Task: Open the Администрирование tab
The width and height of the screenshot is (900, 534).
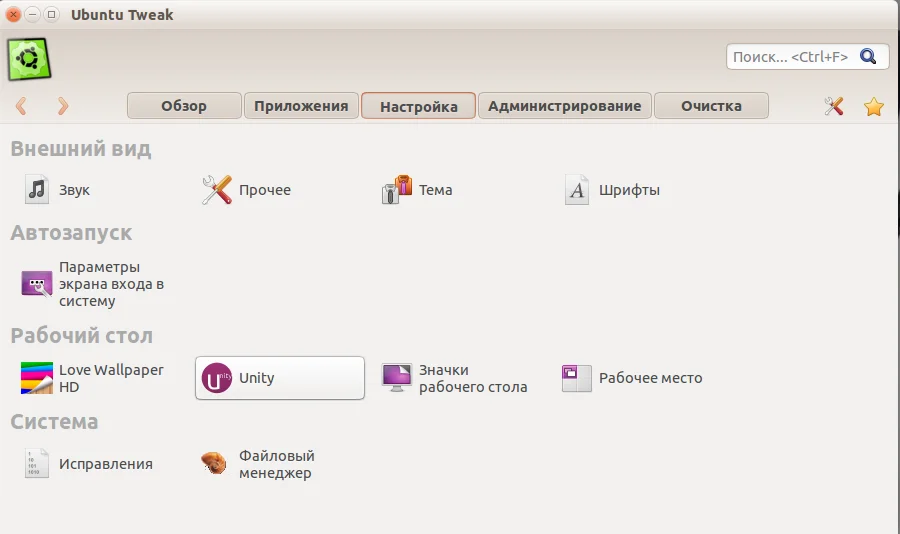Action: coord(565,106)
